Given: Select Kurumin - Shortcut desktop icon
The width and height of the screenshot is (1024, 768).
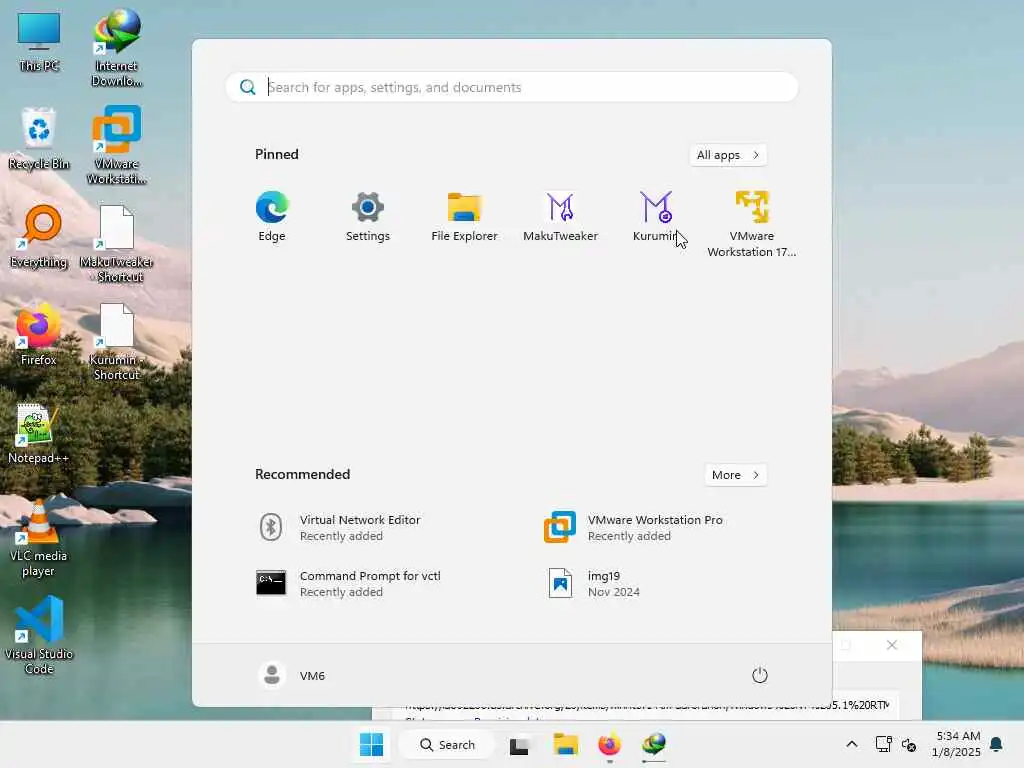Looking at the screenshot, I should [x=117, y=342].
